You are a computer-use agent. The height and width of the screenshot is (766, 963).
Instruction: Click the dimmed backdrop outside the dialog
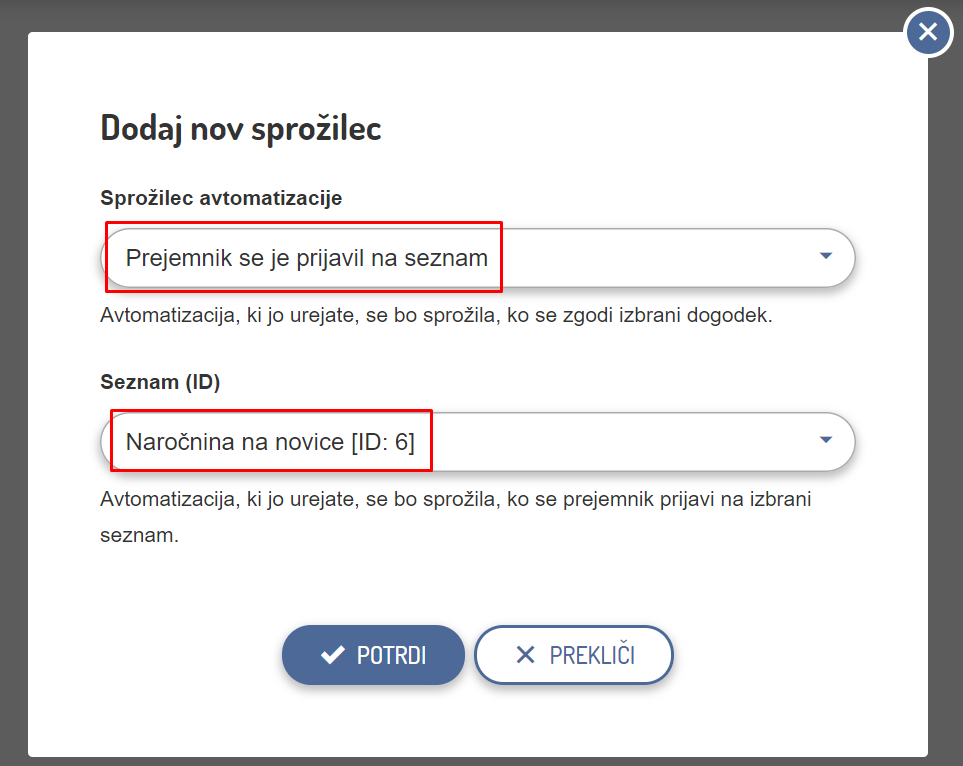click(x=12, y=400)
